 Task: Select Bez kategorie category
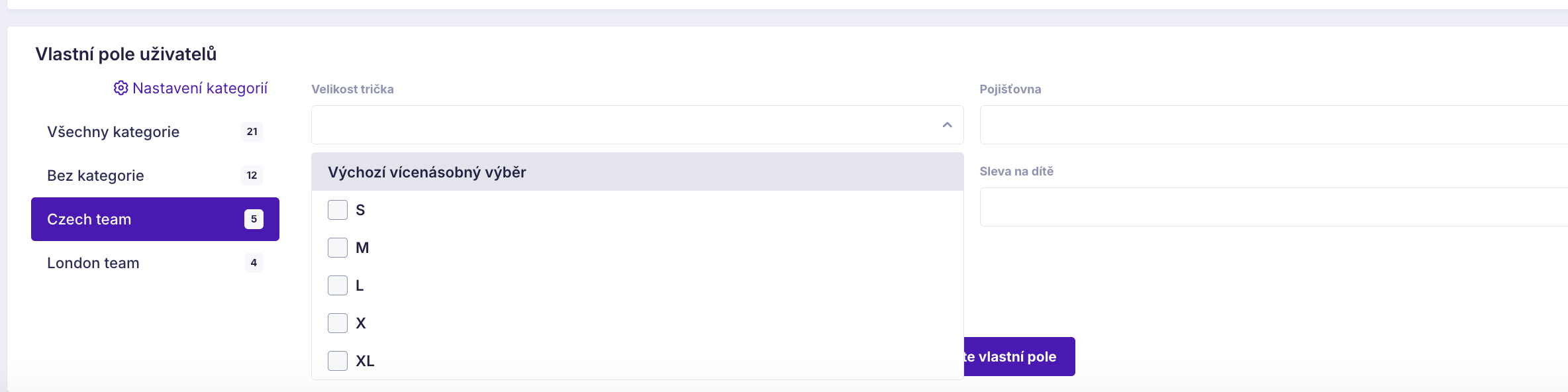pos(155,175)
